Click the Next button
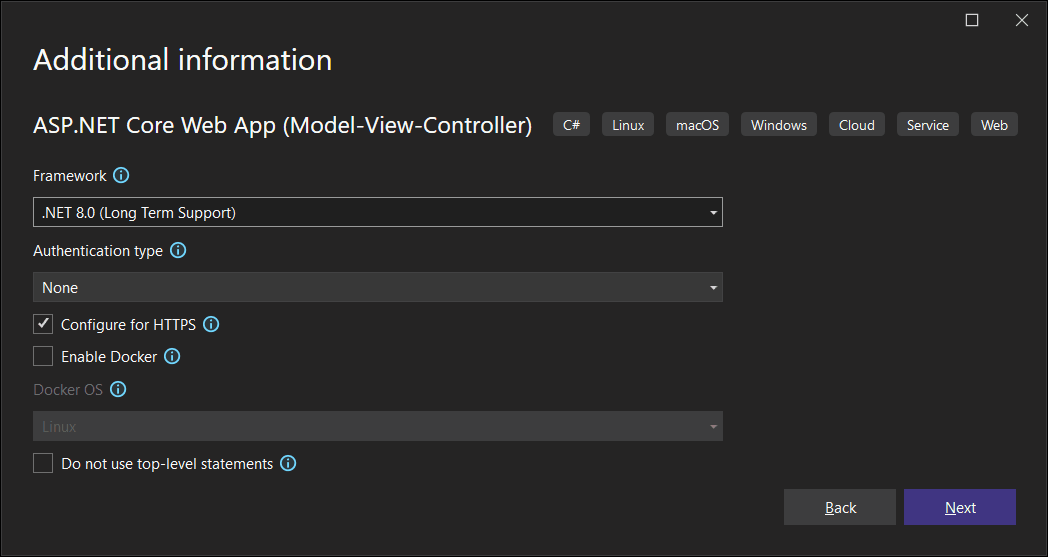 [x=960, y=508]
